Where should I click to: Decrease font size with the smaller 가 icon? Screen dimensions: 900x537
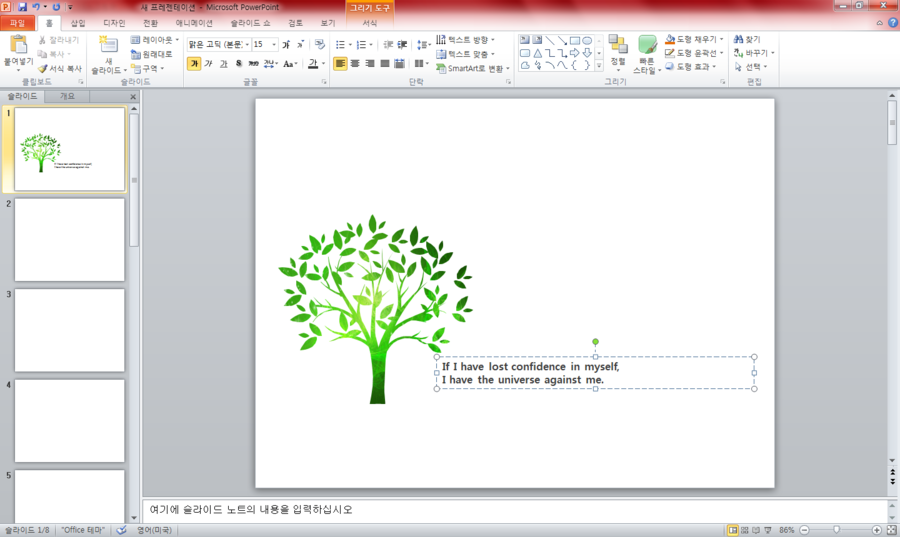click(x=300, y=44)
